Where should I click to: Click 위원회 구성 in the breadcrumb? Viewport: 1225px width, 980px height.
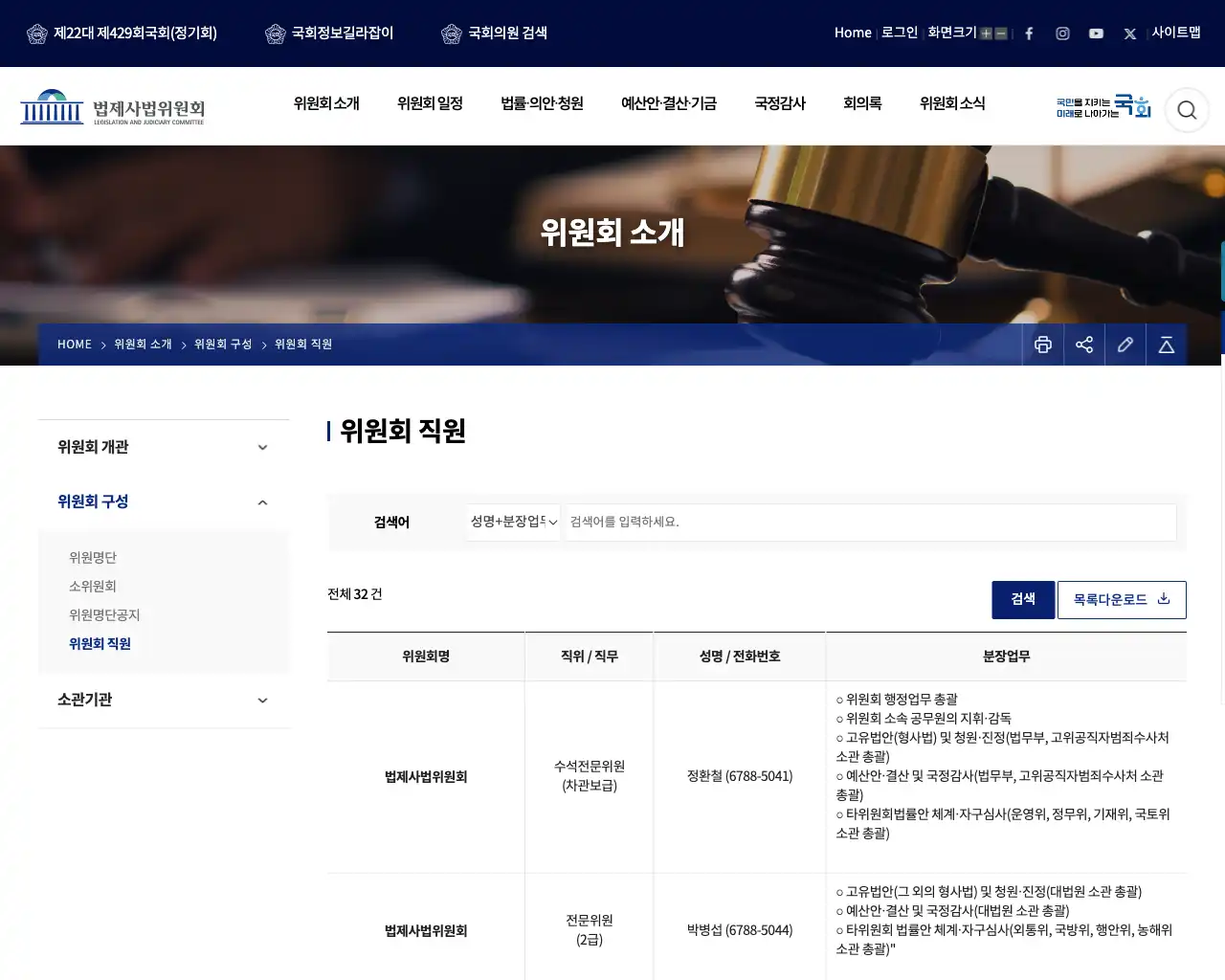[223, 345]
